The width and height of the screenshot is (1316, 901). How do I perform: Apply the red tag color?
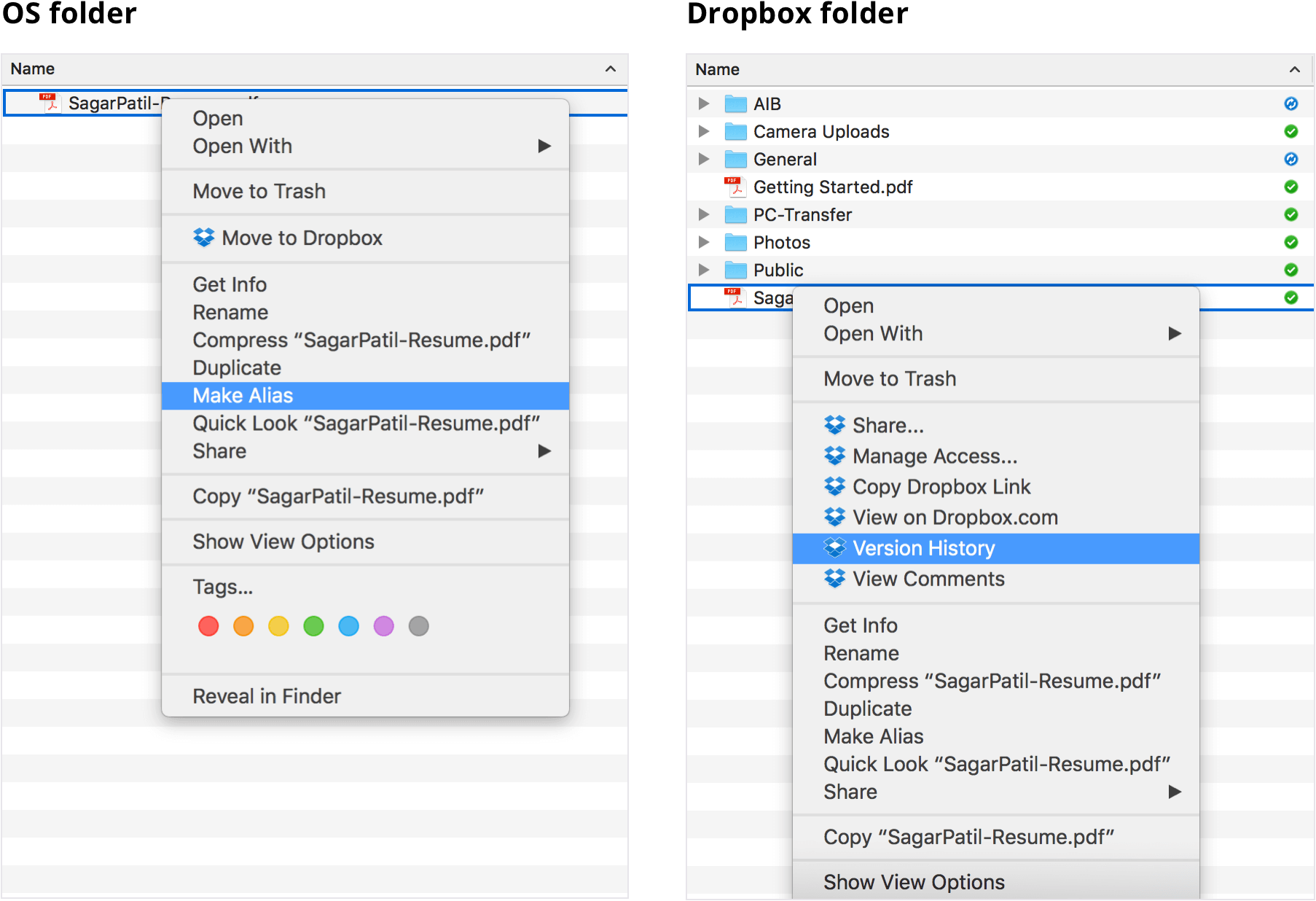(x=208, y=626)
